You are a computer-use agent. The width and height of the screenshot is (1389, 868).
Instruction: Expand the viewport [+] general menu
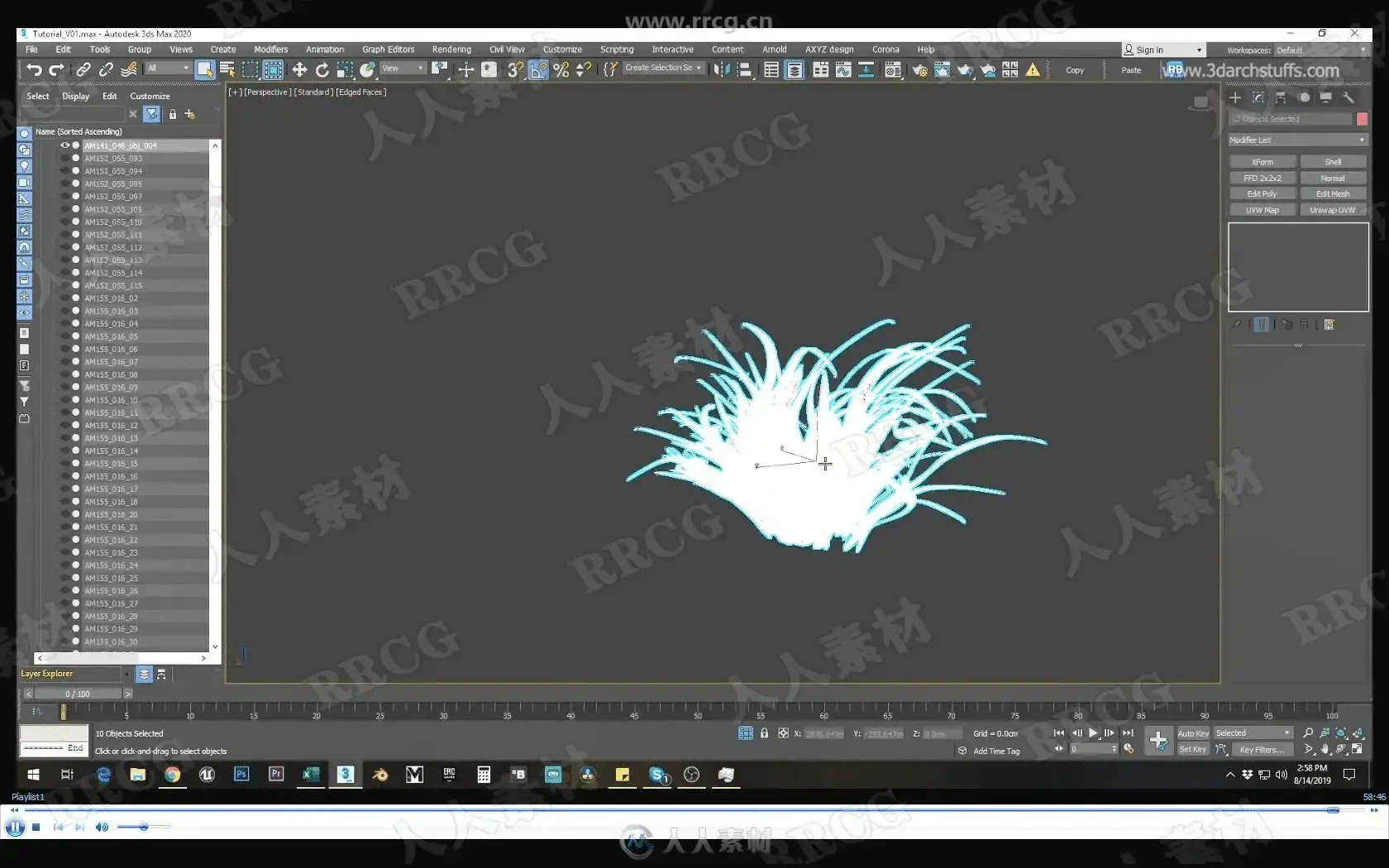point(235,93)
